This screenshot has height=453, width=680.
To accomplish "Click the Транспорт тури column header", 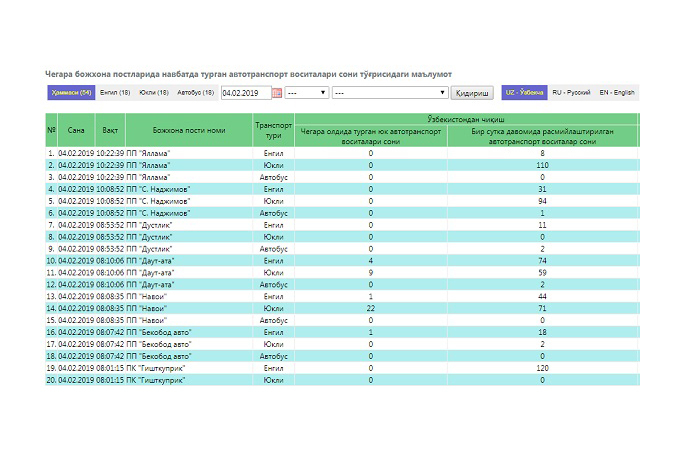I will pos(274,130).
